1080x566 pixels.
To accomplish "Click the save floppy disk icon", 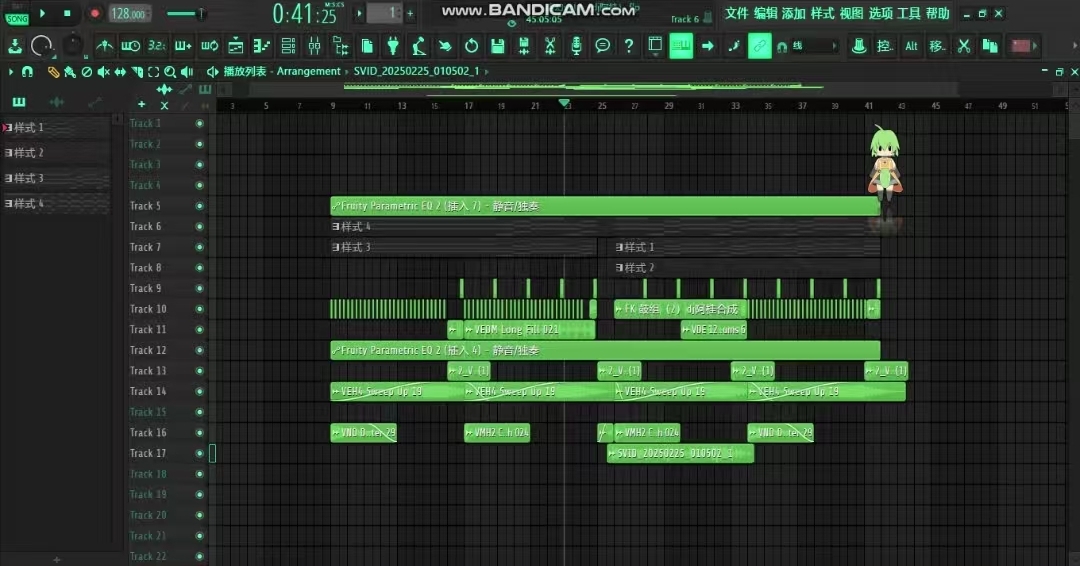I will click(x=497, y=46).
